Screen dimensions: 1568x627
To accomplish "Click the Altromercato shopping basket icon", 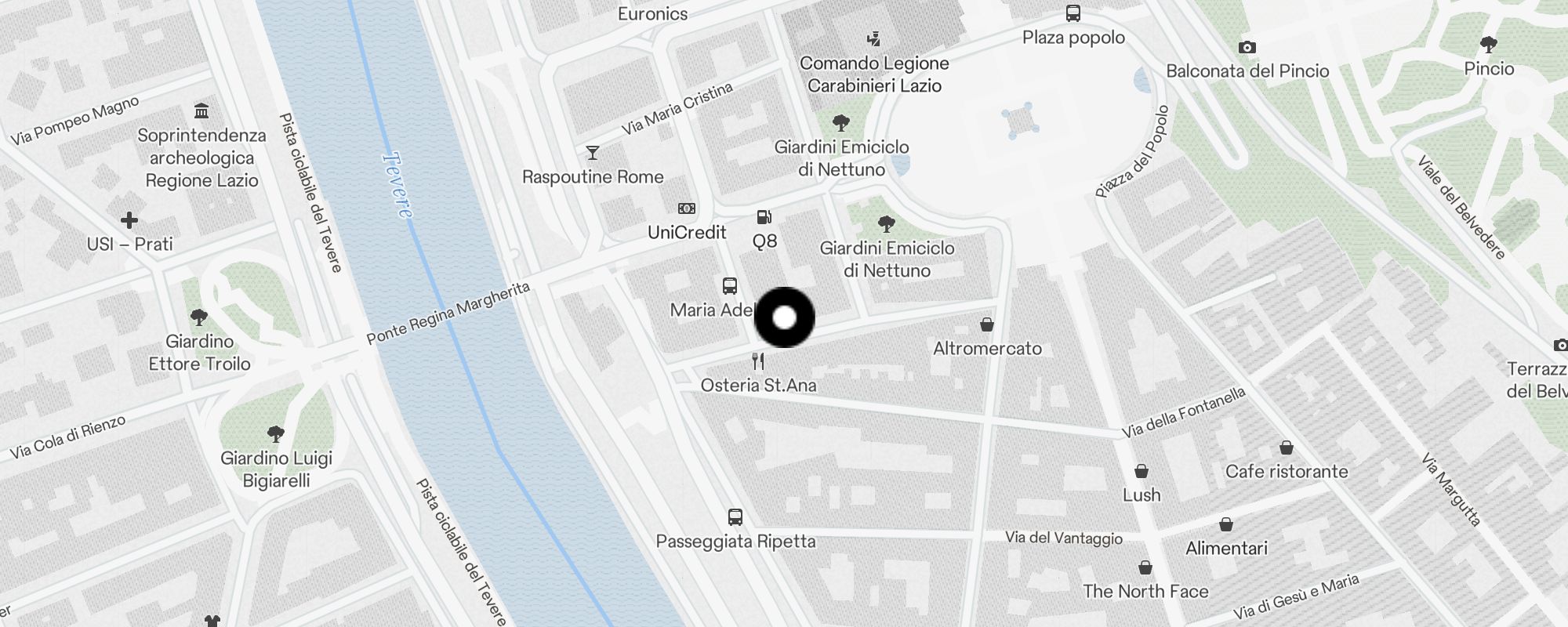I will pos(987,324).
